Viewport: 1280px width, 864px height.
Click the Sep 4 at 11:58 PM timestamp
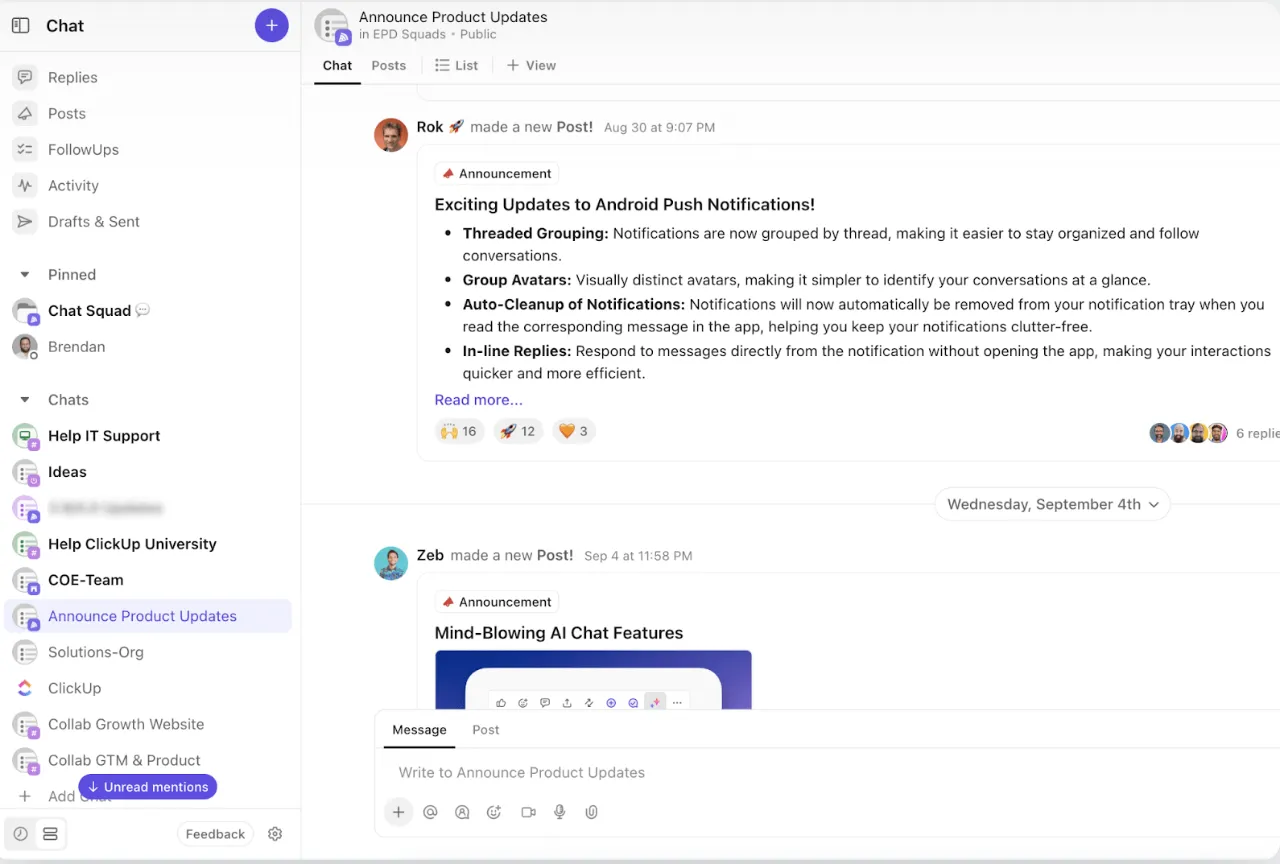[x=638, y=556]
